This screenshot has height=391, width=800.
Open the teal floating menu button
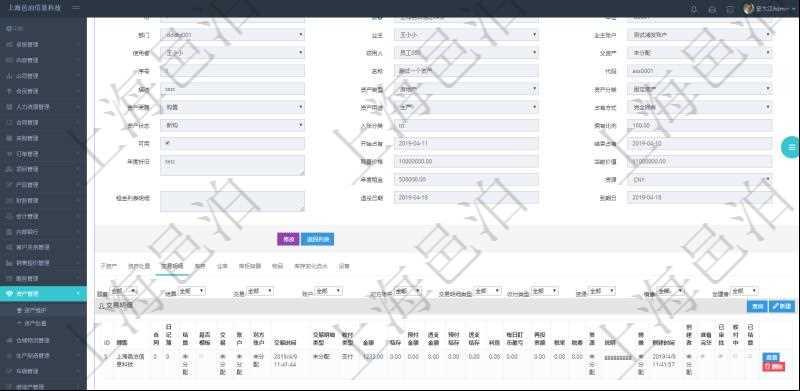tap(791, 148)
